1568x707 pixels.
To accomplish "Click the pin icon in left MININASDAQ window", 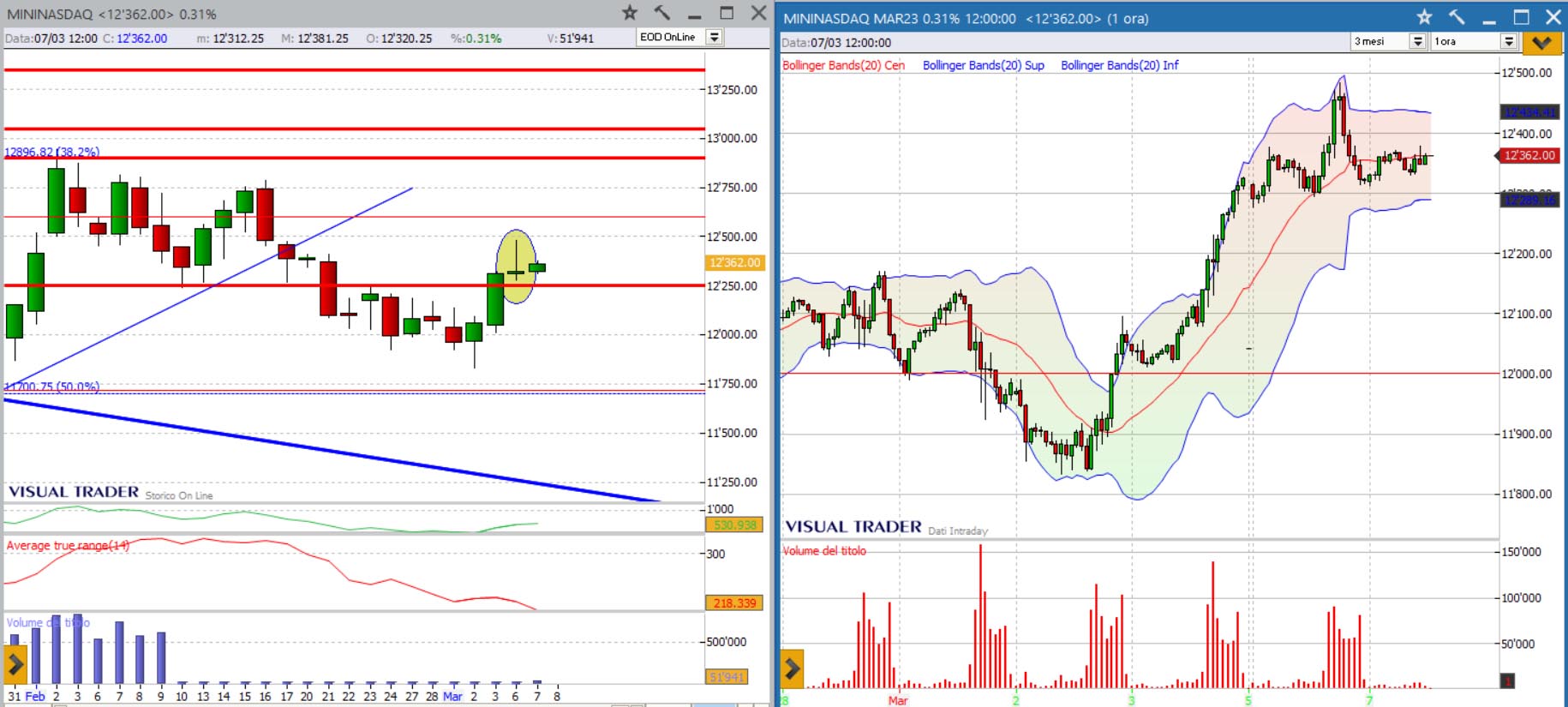I will click(x=662, y=13).
